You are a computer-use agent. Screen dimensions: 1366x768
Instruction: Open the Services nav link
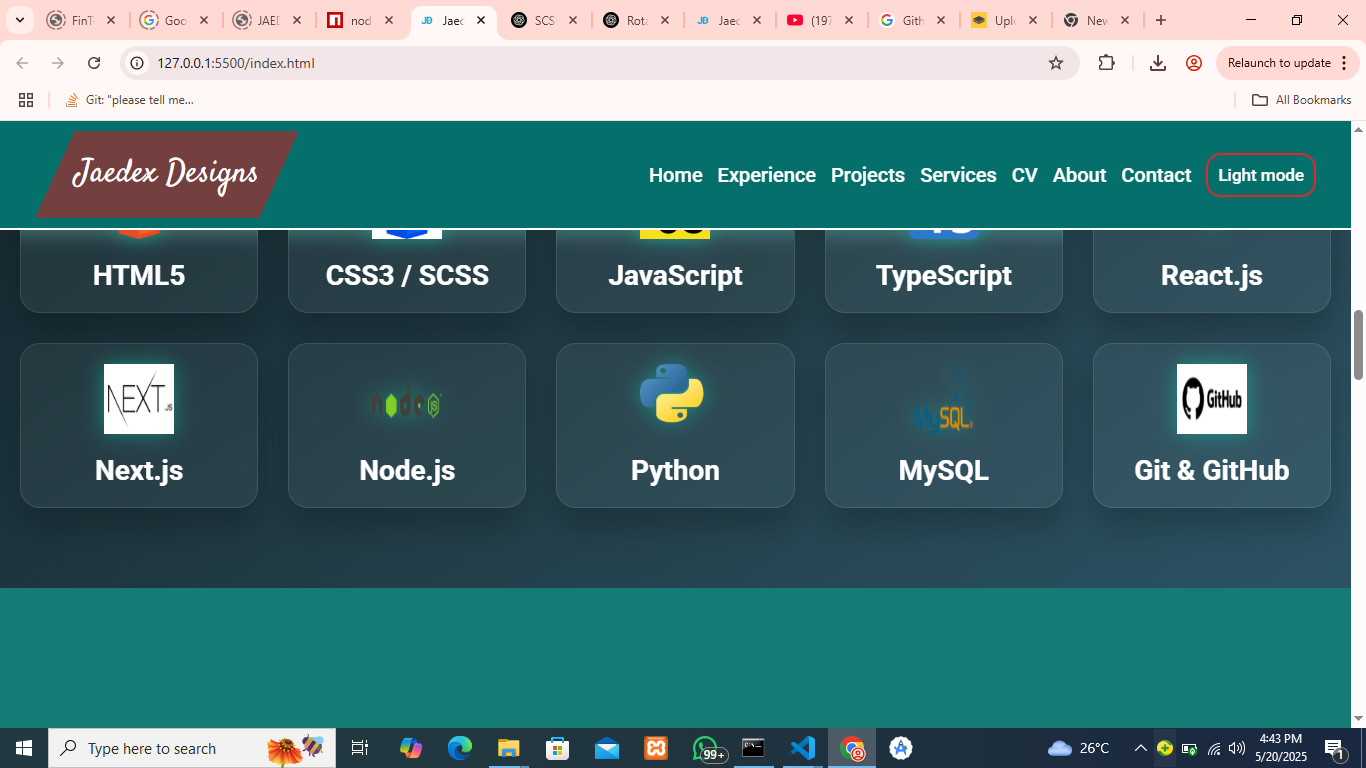[x=958, y=175]
